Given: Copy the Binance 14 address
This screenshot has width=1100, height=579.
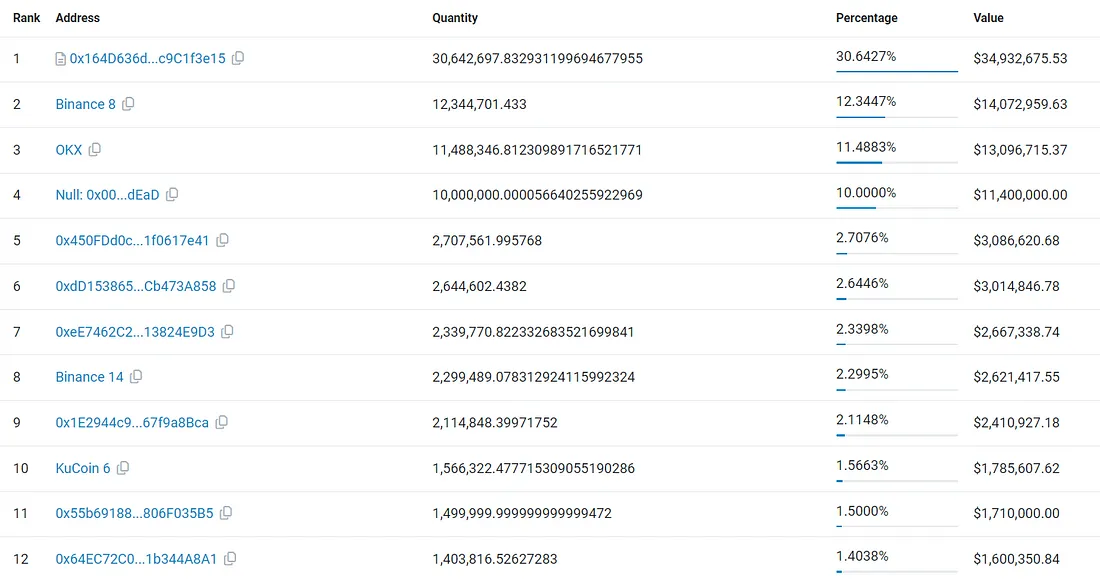Looking at the screenshot, I should pos(136,377).
